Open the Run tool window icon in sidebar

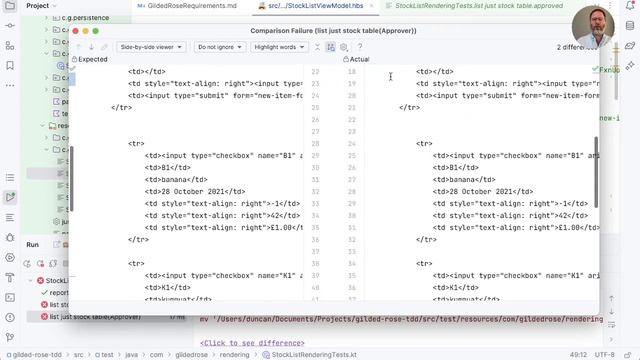[x=10, y=198]
